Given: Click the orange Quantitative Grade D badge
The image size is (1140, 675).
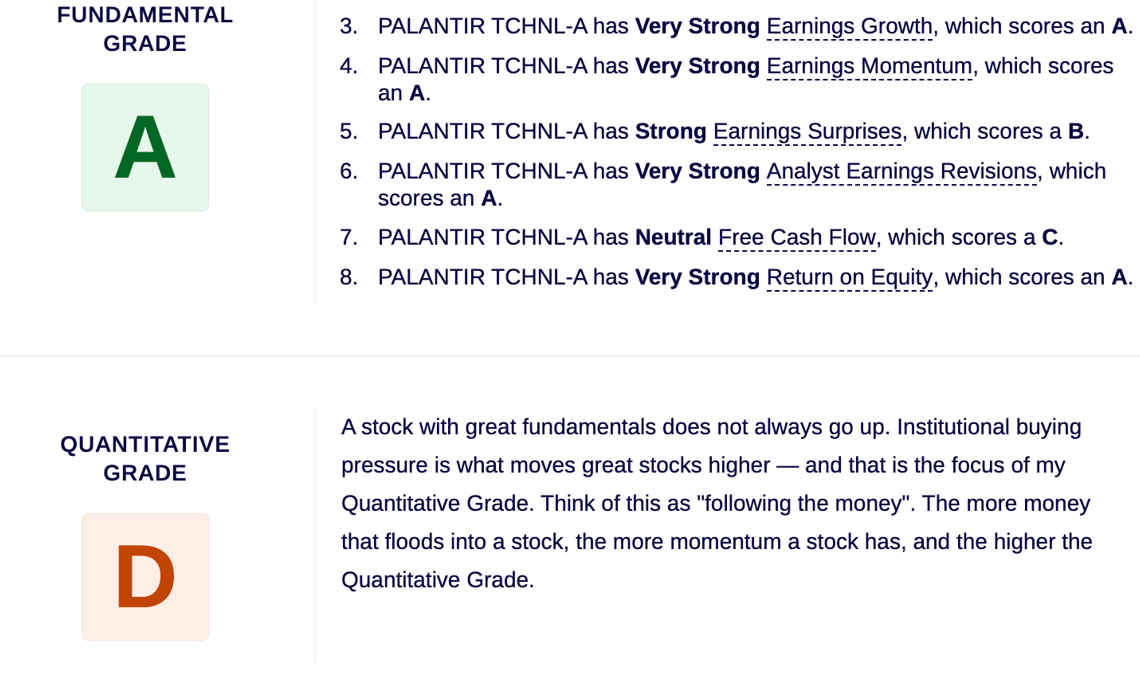Looking at the screenshot, I should [x=145, y=578].
